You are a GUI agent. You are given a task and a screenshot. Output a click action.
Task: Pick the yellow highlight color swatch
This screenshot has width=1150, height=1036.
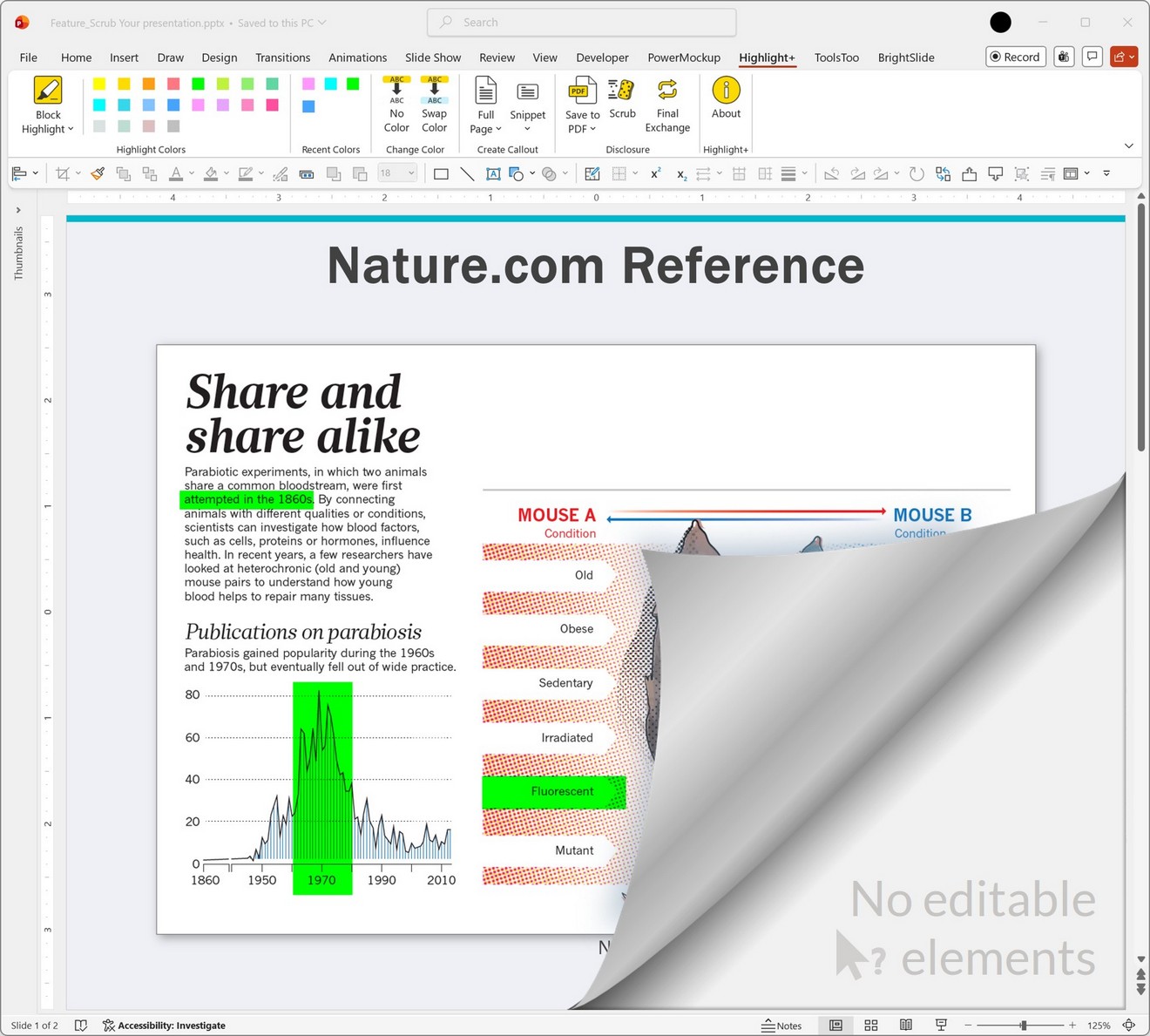99,84
